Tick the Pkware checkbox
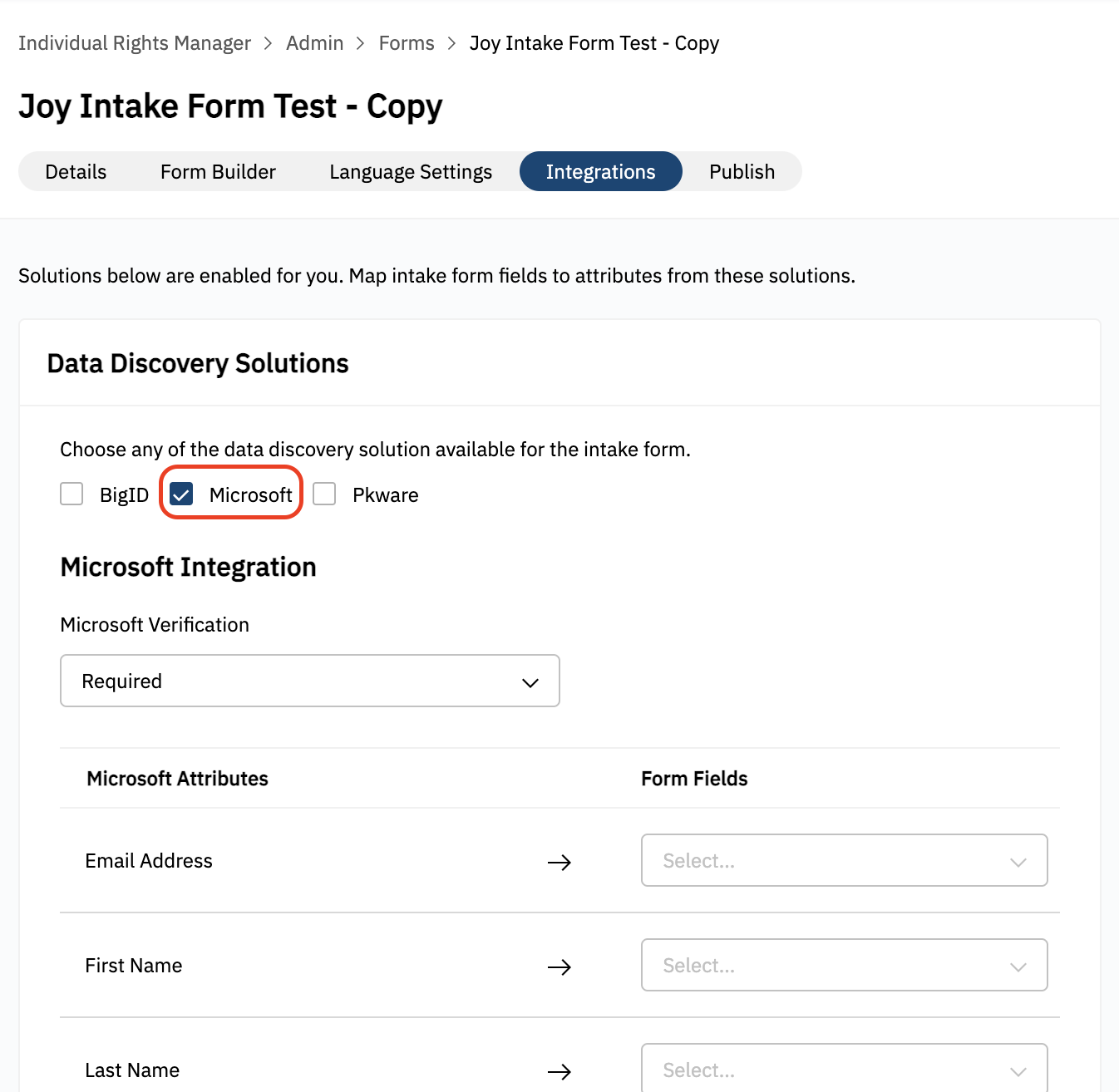The width and height of the screenshot is (1119, 1092). (x=324, y=494)
